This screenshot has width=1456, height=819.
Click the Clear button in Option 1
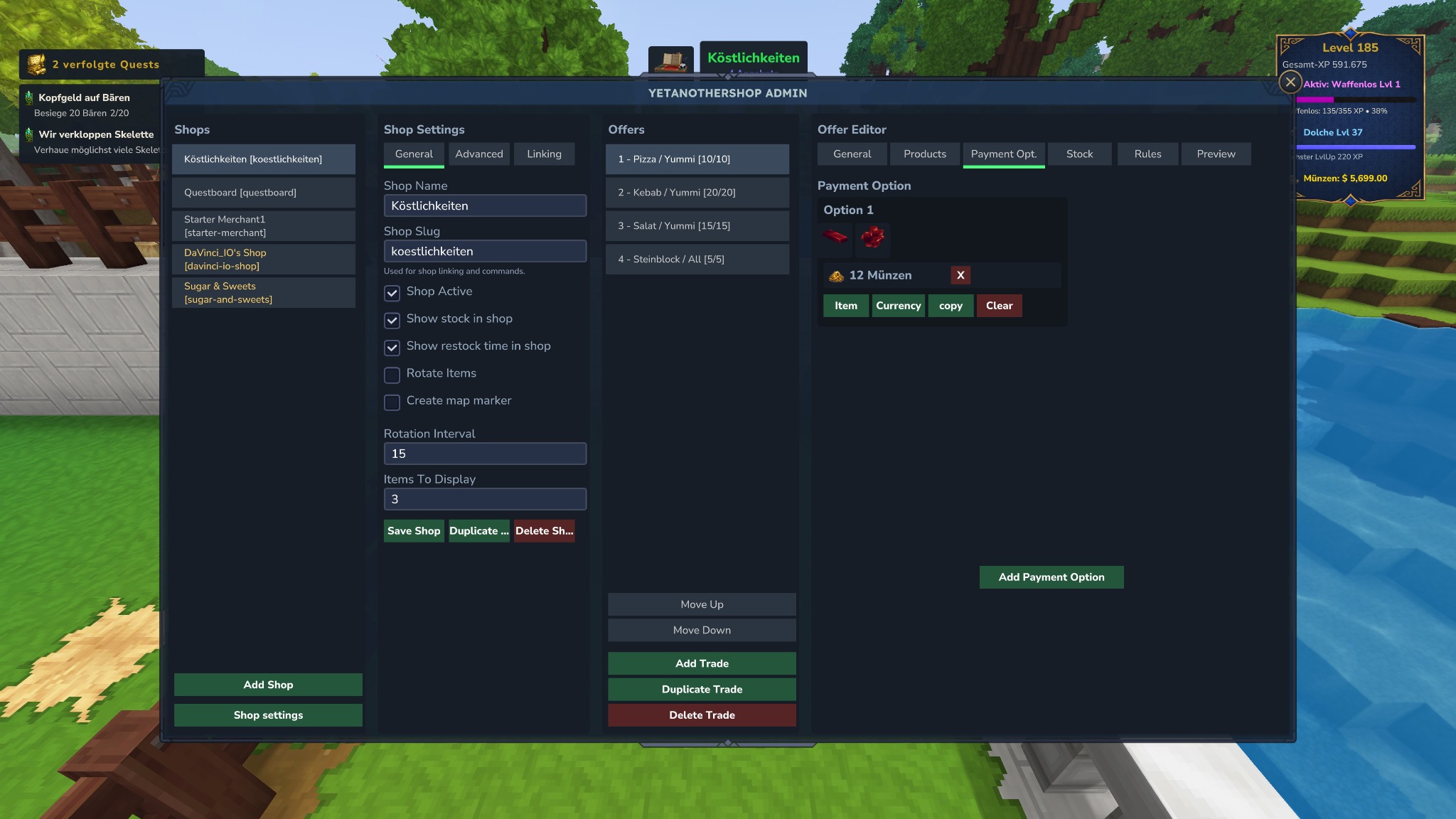point(999,306)
